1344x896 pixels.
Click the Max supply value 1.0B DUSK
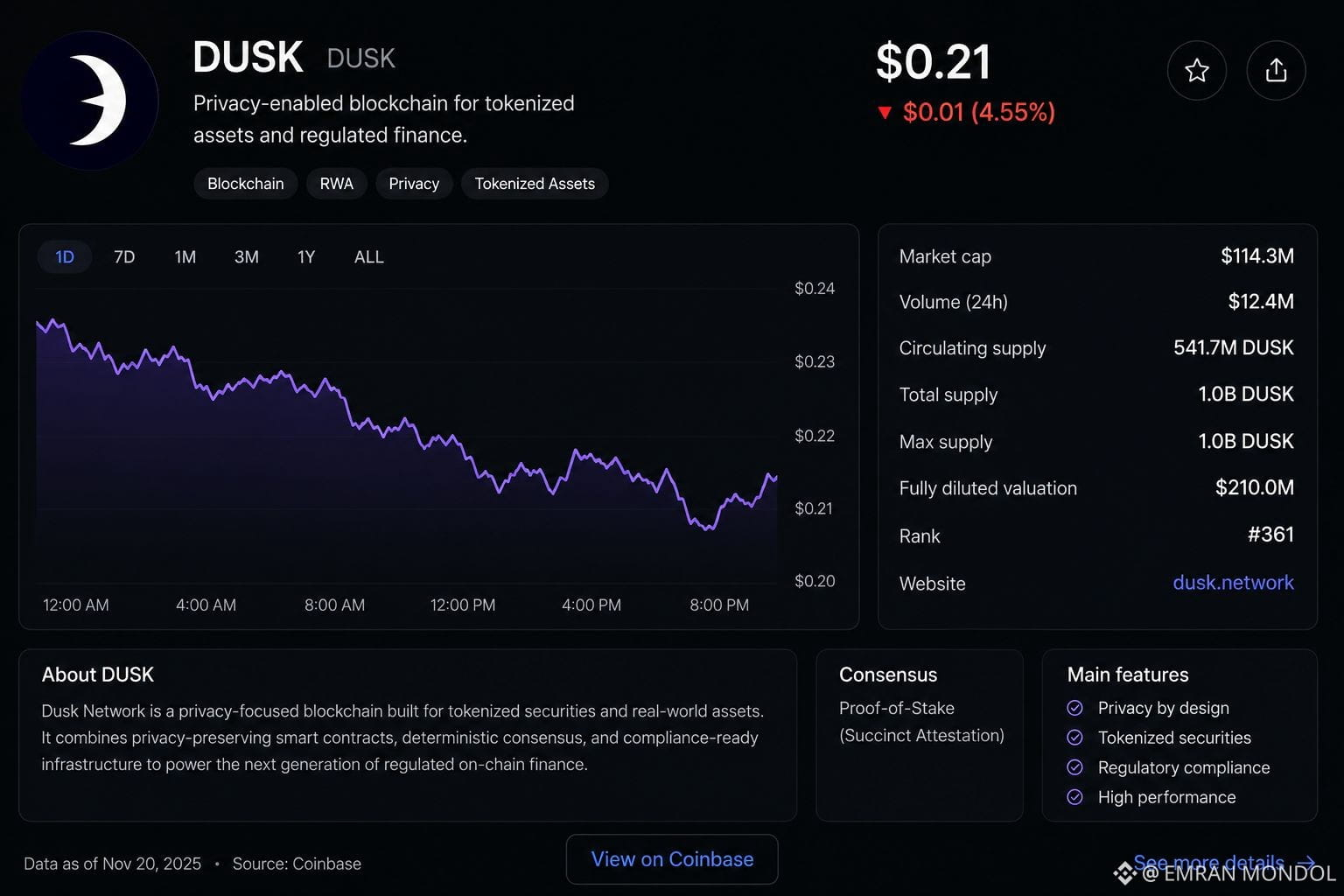(x=1246, y=442)
